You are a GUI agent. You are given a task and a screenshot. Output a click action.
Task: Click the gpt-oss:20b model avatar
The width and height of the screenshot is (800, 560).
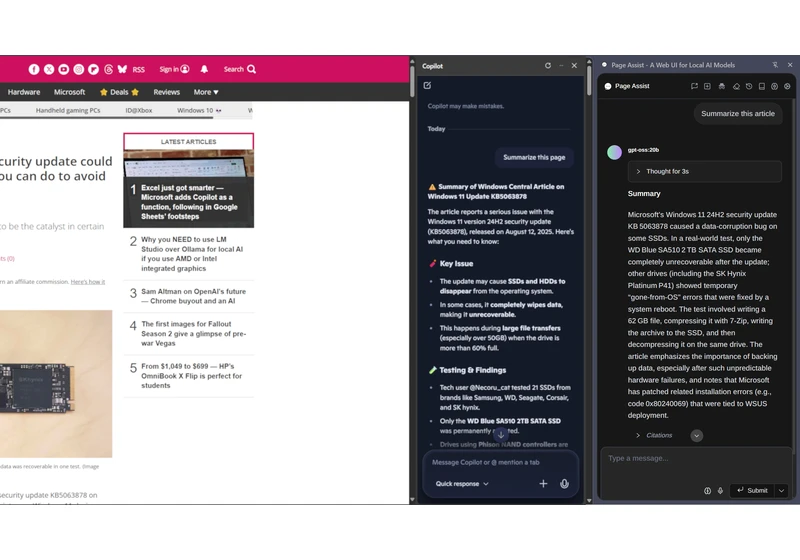[614, 152]
